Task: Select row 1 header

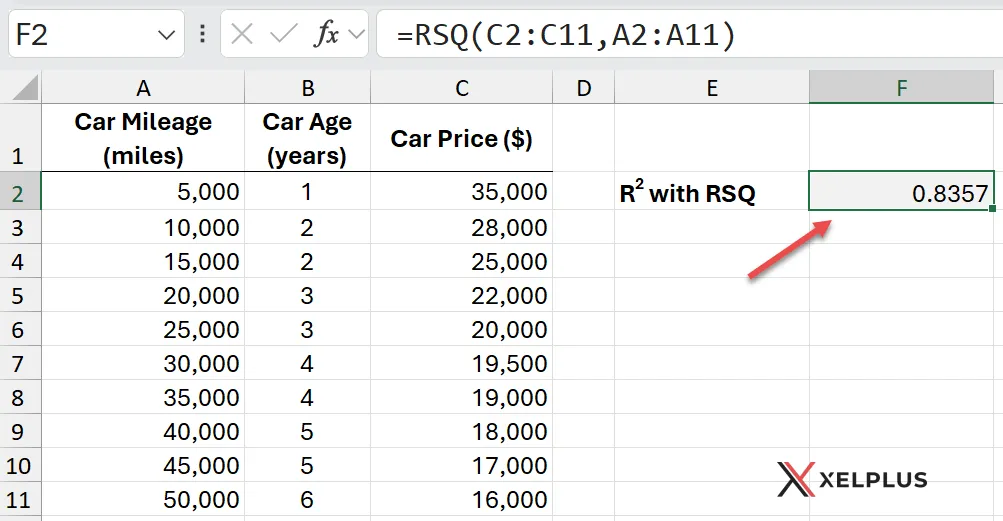Action: (x=20, y=138)
